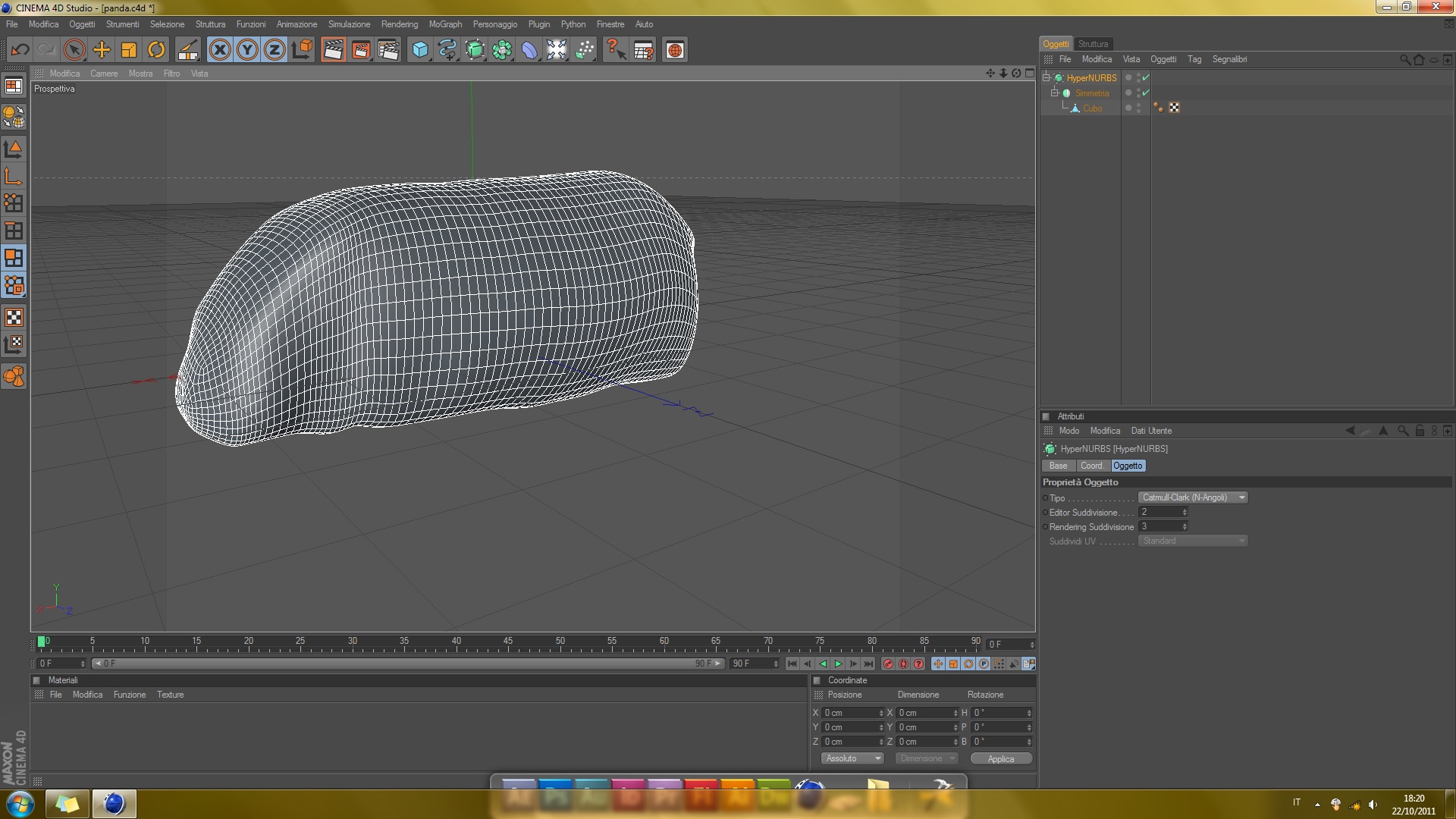Toggle the Z axis lock
This screenshot has width=1456, height=819.
274,50
